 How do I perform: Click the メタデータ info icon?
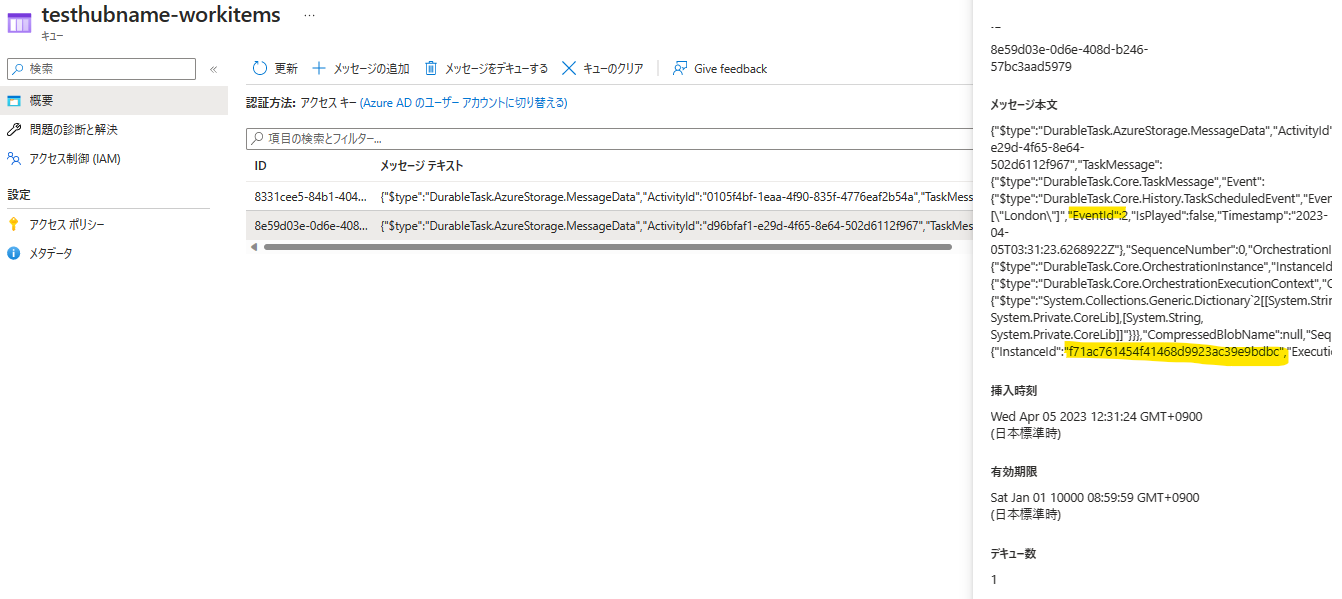click(12, 252)
